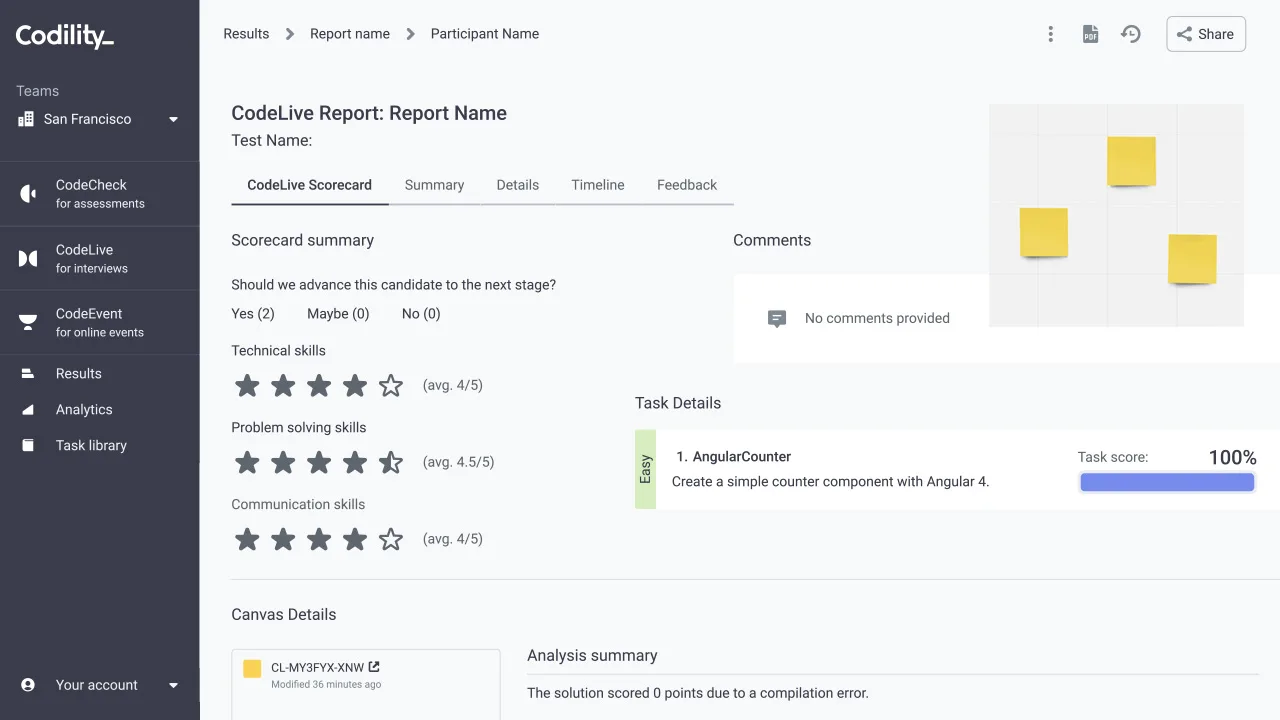Download report as PDF icon

pyautogui.click(x=1090, y=34)
